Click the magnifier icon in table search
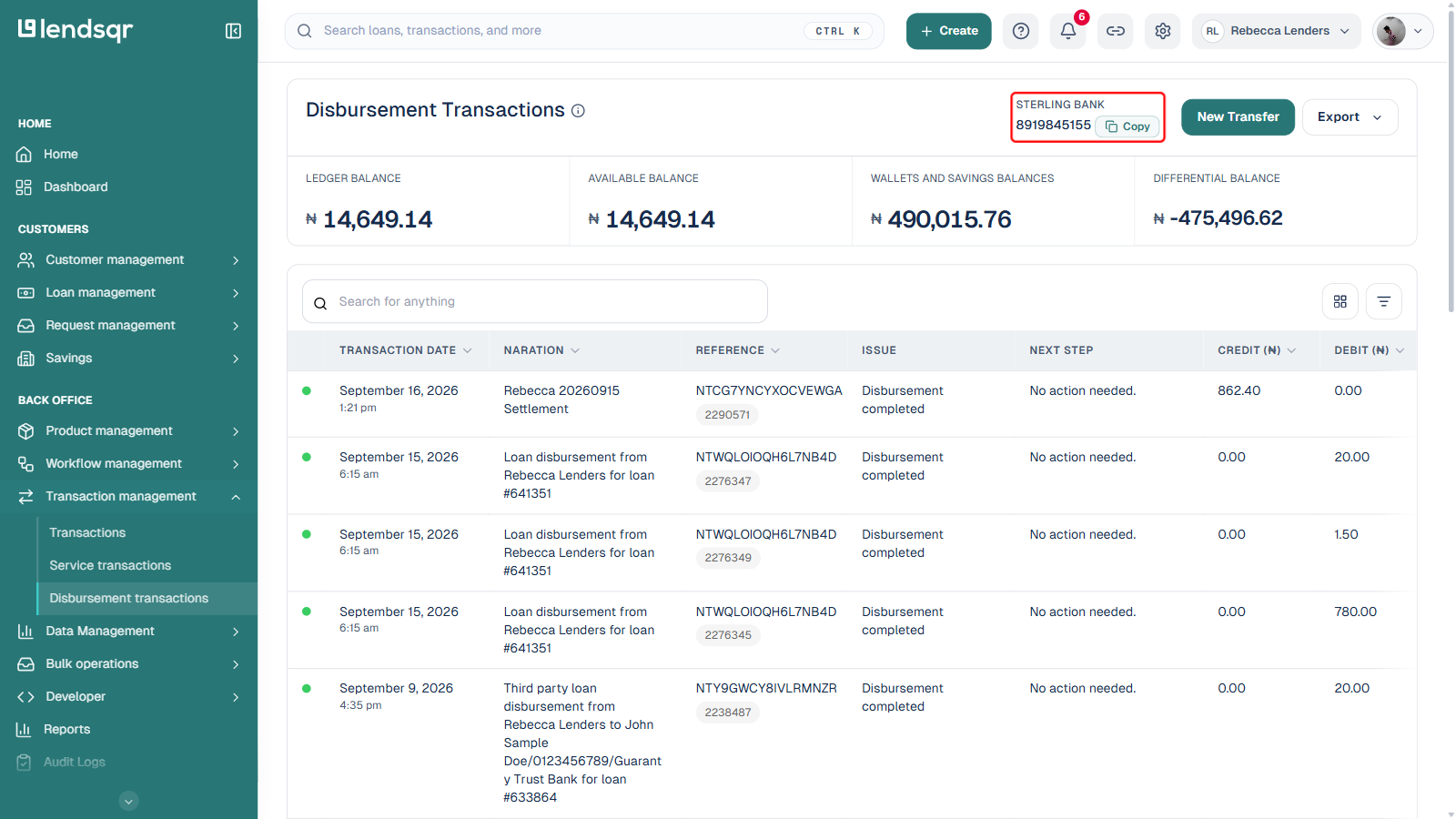The width and height of the screenshot is (1456, 819). coord(320,303)
